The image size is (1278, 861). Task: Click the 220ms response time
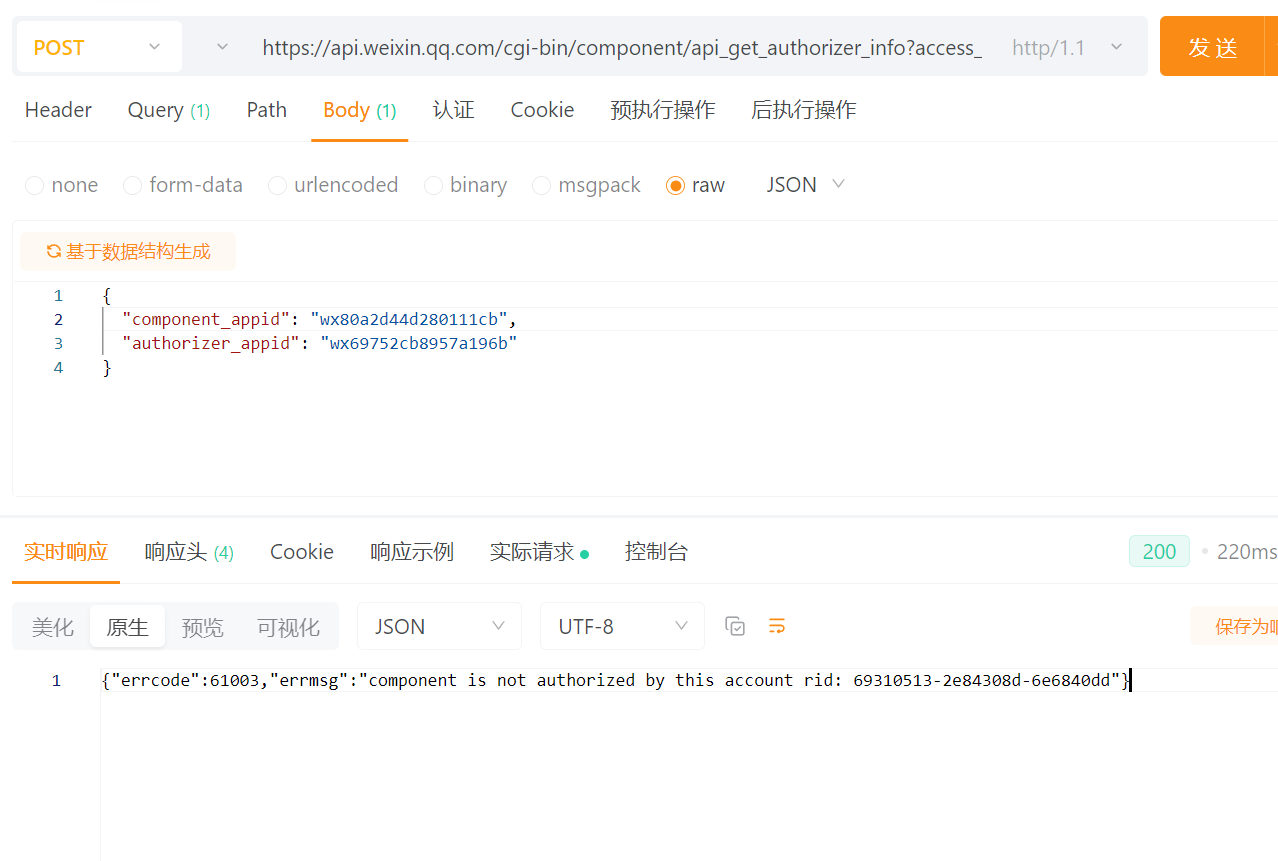pyautogui.click(x=1247, y=552)
